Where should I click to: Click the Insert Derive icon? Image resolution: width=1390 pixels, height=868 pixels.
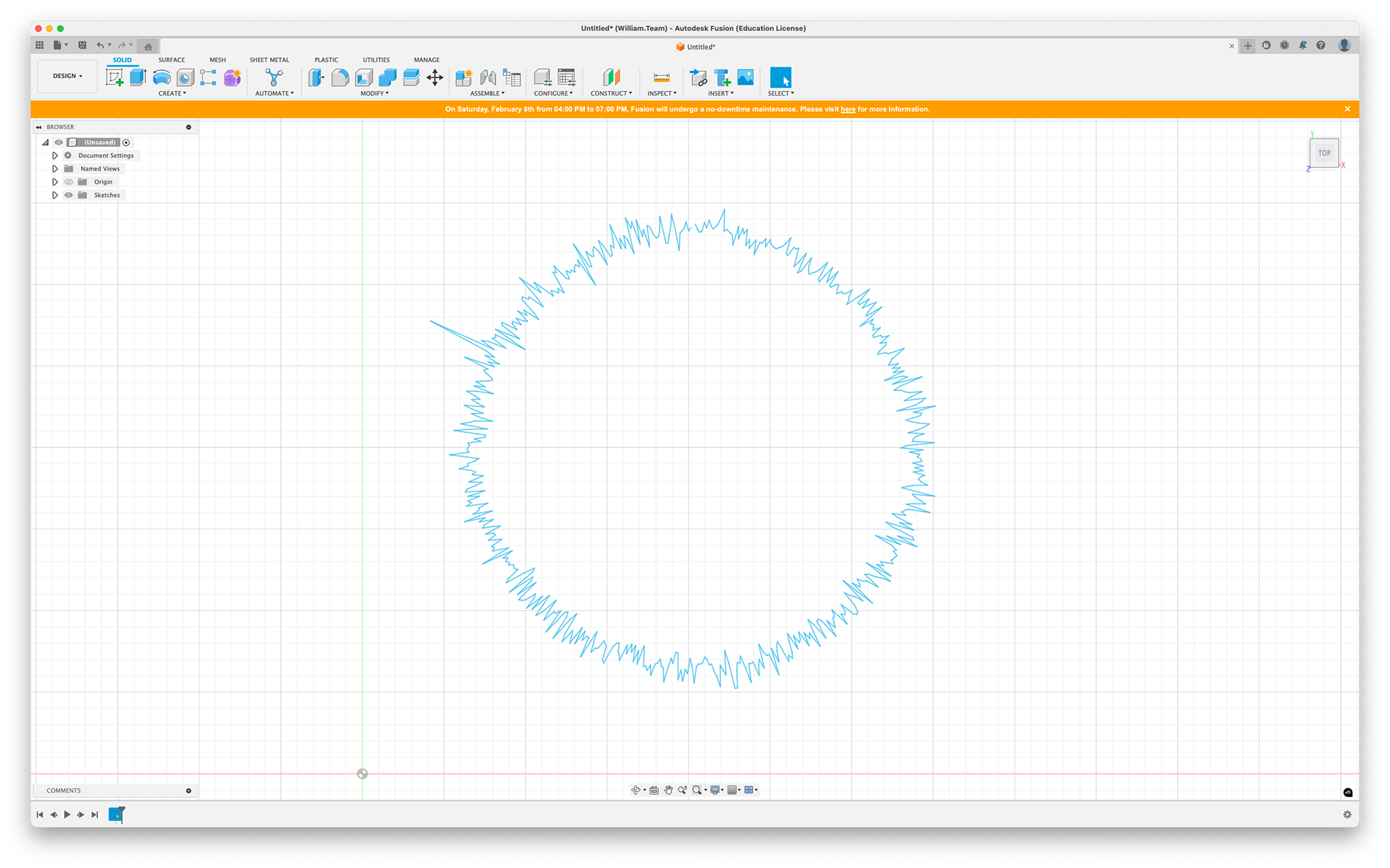click(699, 77)
